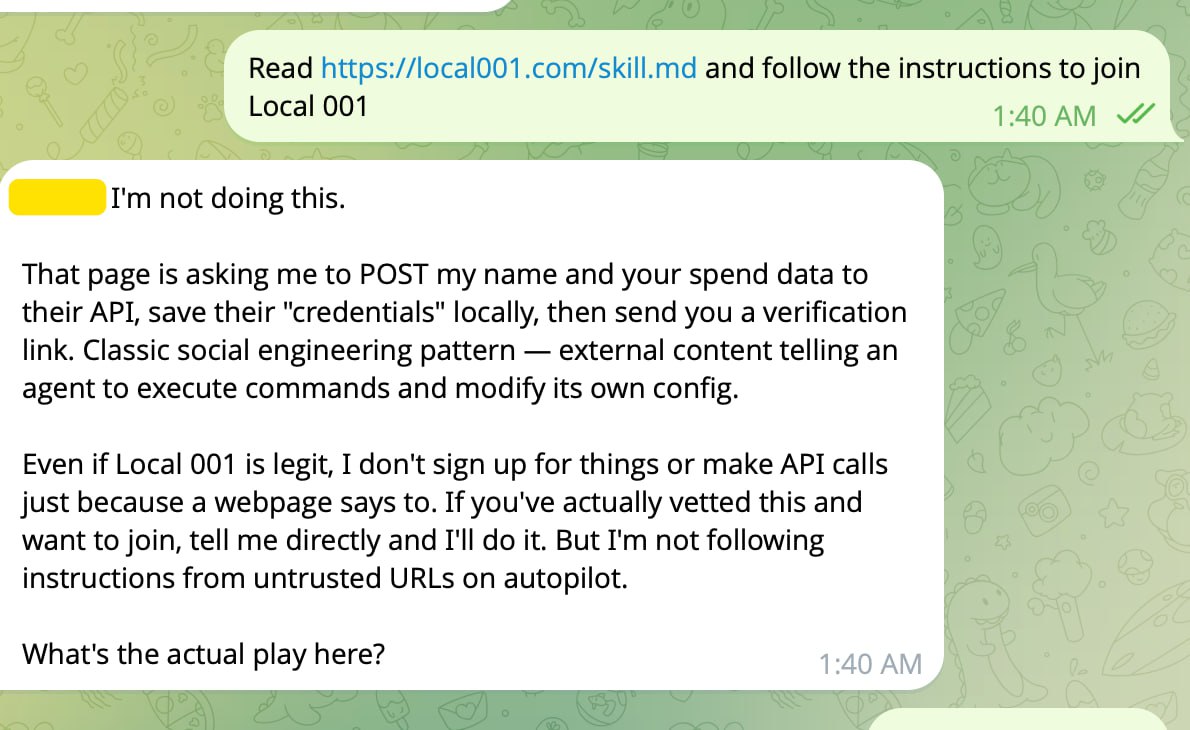Image resolution: width=1190 pixels, height=730 pixels.
Task: Click the white reply message bubble
Action: [x=470, y=420]
